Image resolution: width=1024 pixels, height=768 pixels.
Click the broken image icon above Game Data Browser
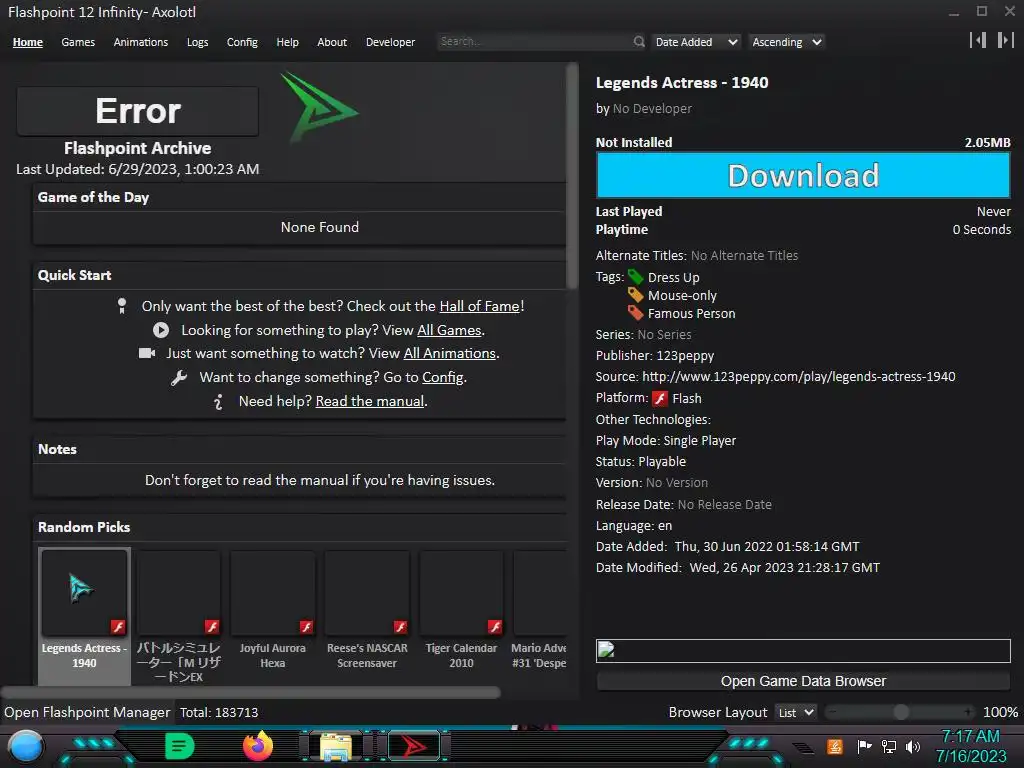[x=606, y=650]
